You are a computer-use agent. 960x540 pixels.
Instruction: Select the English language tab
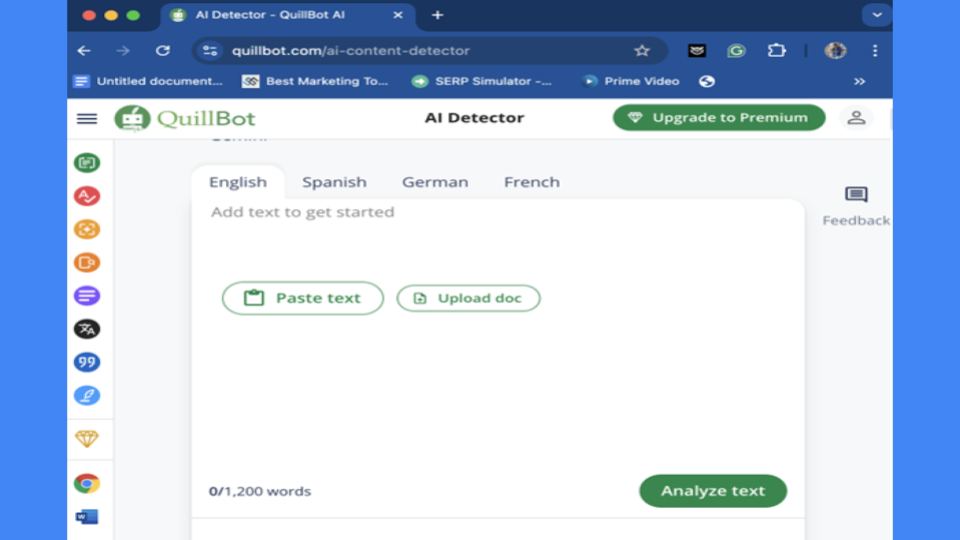pyautogui.click(x=238, y=182)
